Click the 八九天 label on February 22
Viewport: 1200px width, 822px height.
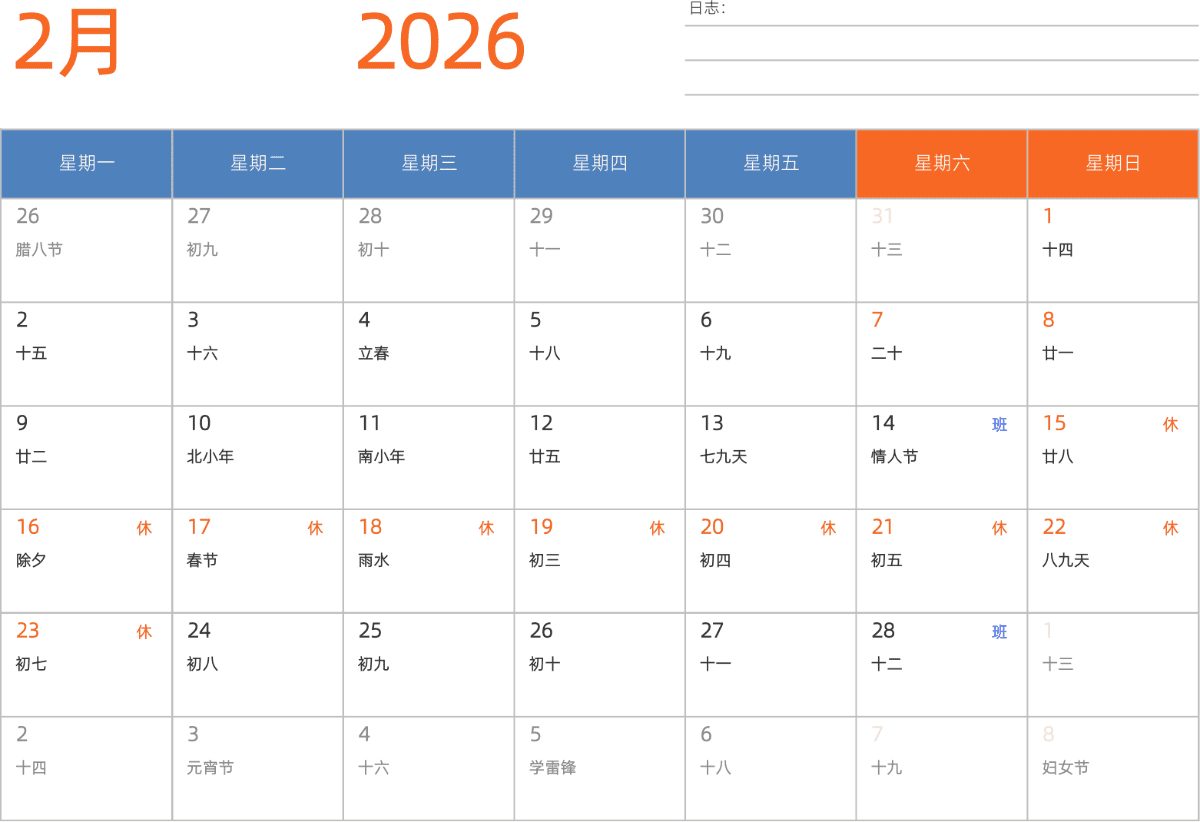click(1065, 560)
